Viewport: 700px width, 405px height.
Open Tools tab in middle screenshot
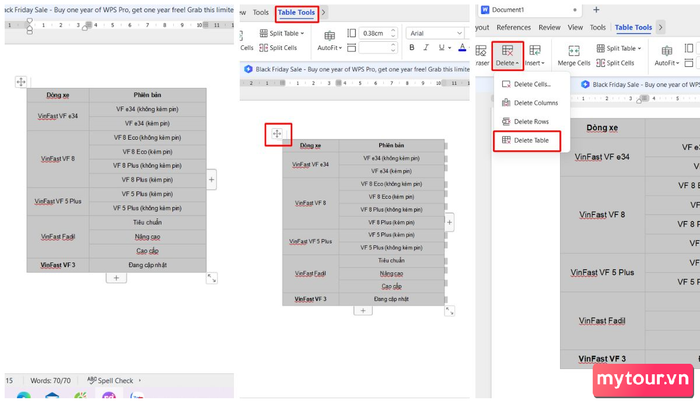tap(261, 13)
